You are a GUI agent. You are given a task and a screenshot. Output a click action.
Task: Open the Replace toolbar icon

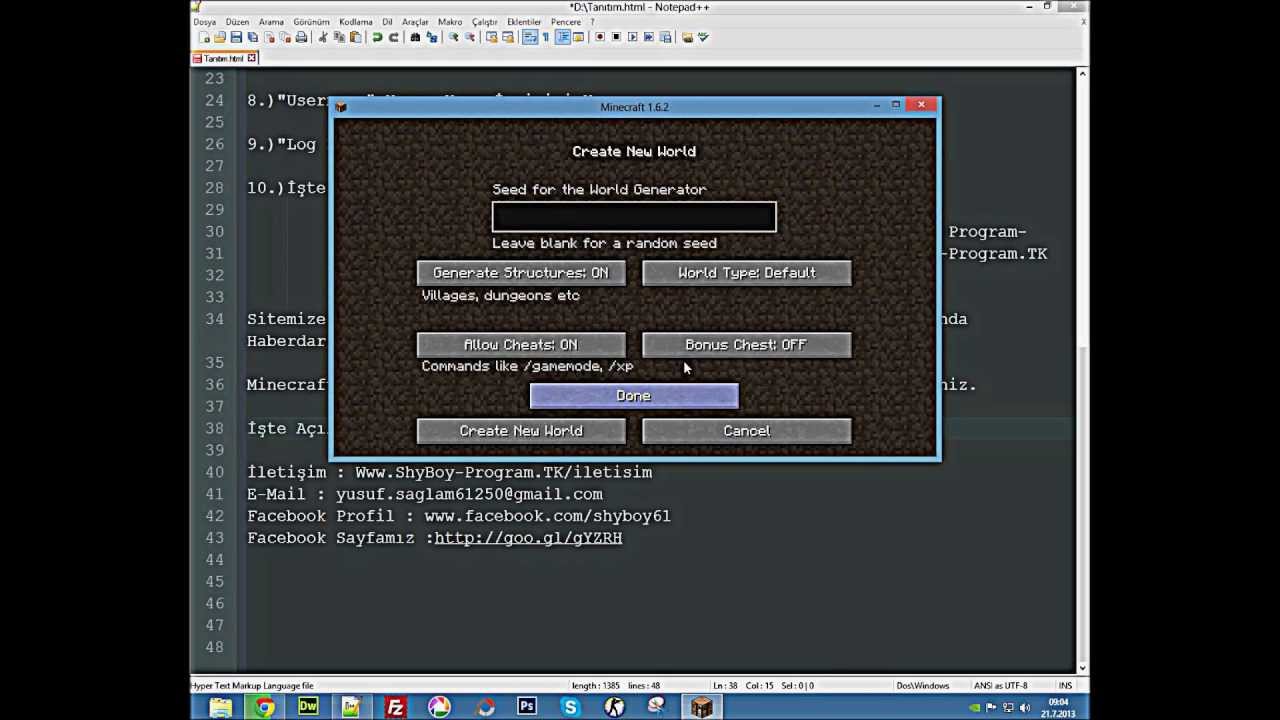pyautogui.click(x=431, y=37)
